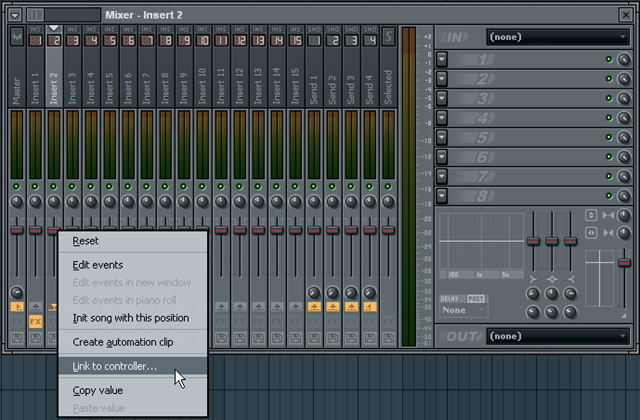Open the OUT output dropdown

pos(556,336)
